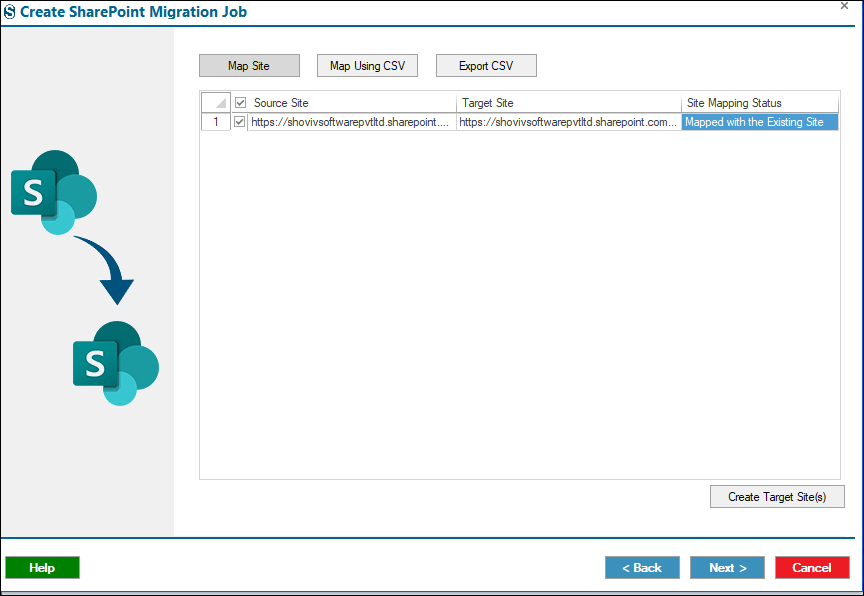Close the Create SharePoint Migration Job window
This screenshot has width=864, height=596.
844,6
